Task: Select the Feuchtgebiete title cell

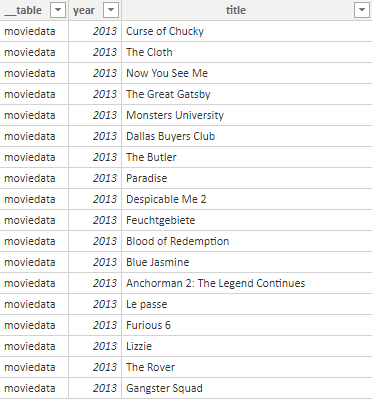Action: pyautogui.click(x=247, y=220)
